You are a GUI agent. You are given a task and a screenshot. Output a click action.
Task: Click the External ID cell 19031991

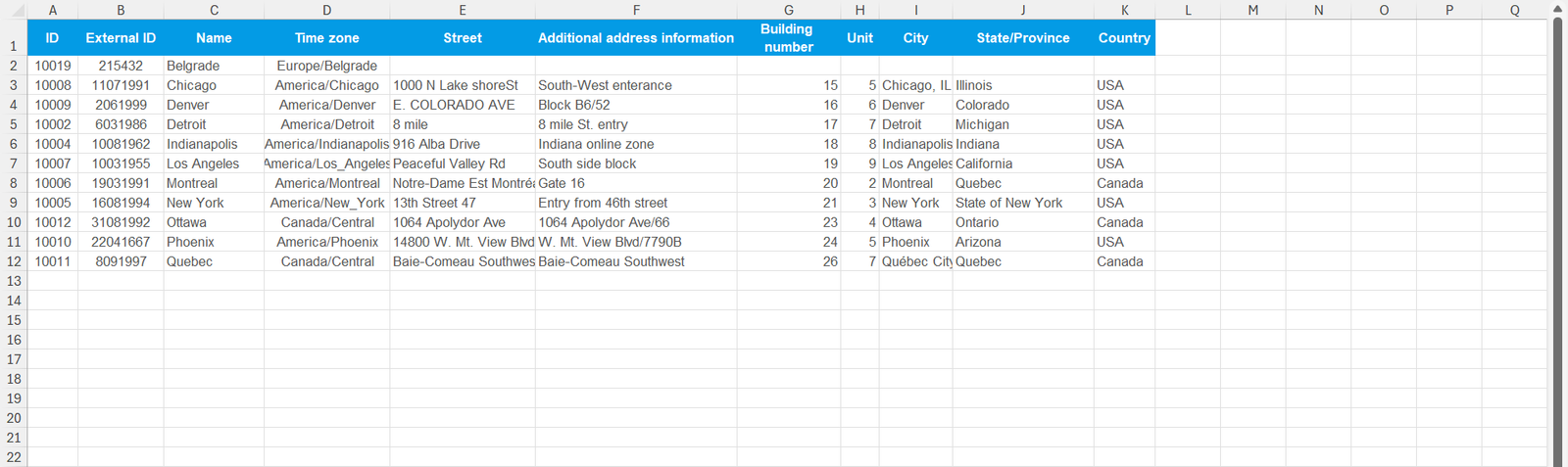point(121,183)
